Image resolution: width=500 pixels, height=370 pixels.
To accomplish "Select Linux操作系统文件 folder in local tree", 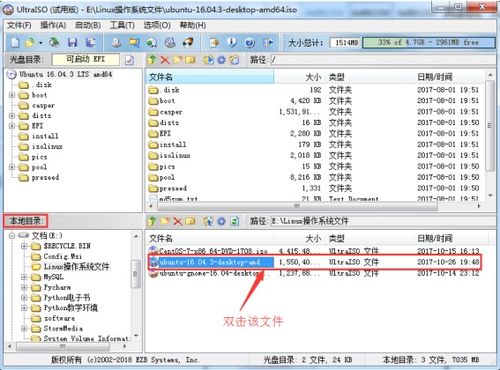I will [76, 266].
